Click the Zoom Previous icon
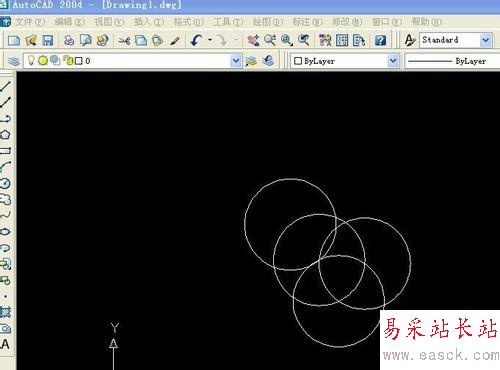 coord(303,40)
